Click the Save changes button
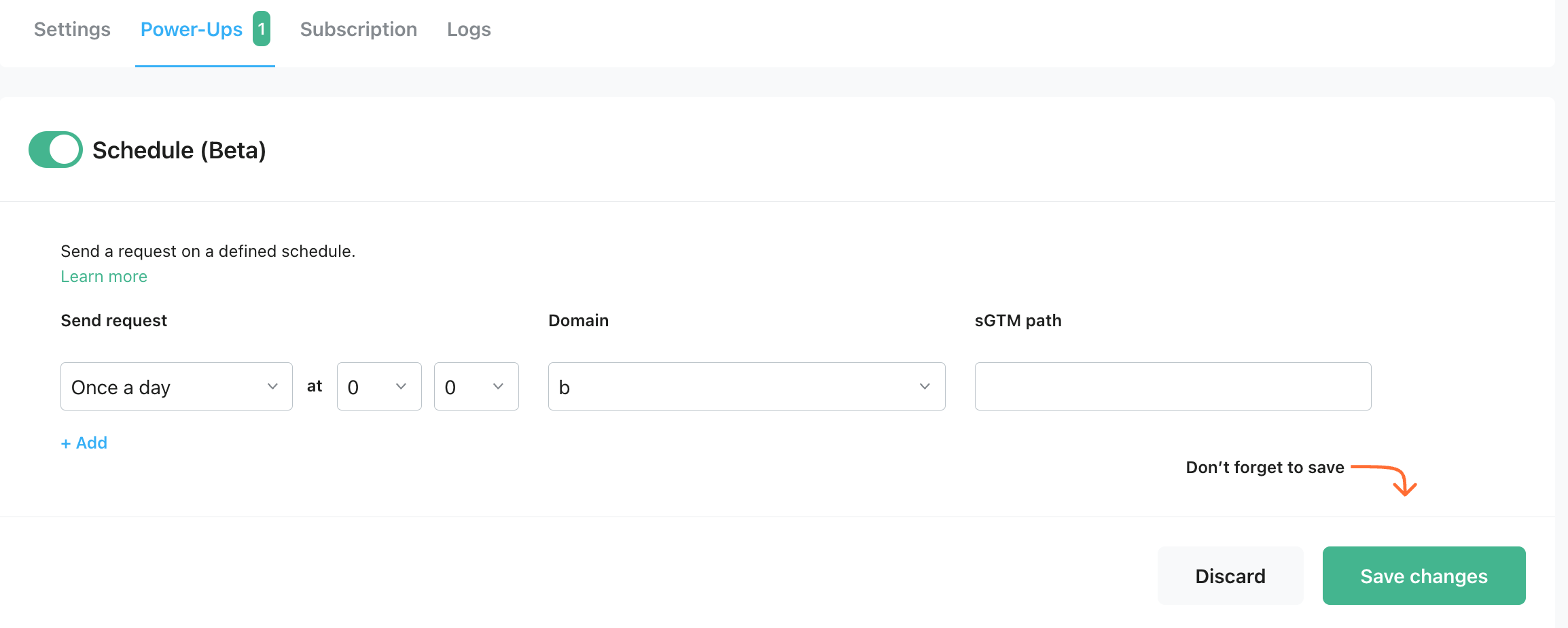The width and height of the screenshot is (1568, 628). click(x=1424, y=576)
